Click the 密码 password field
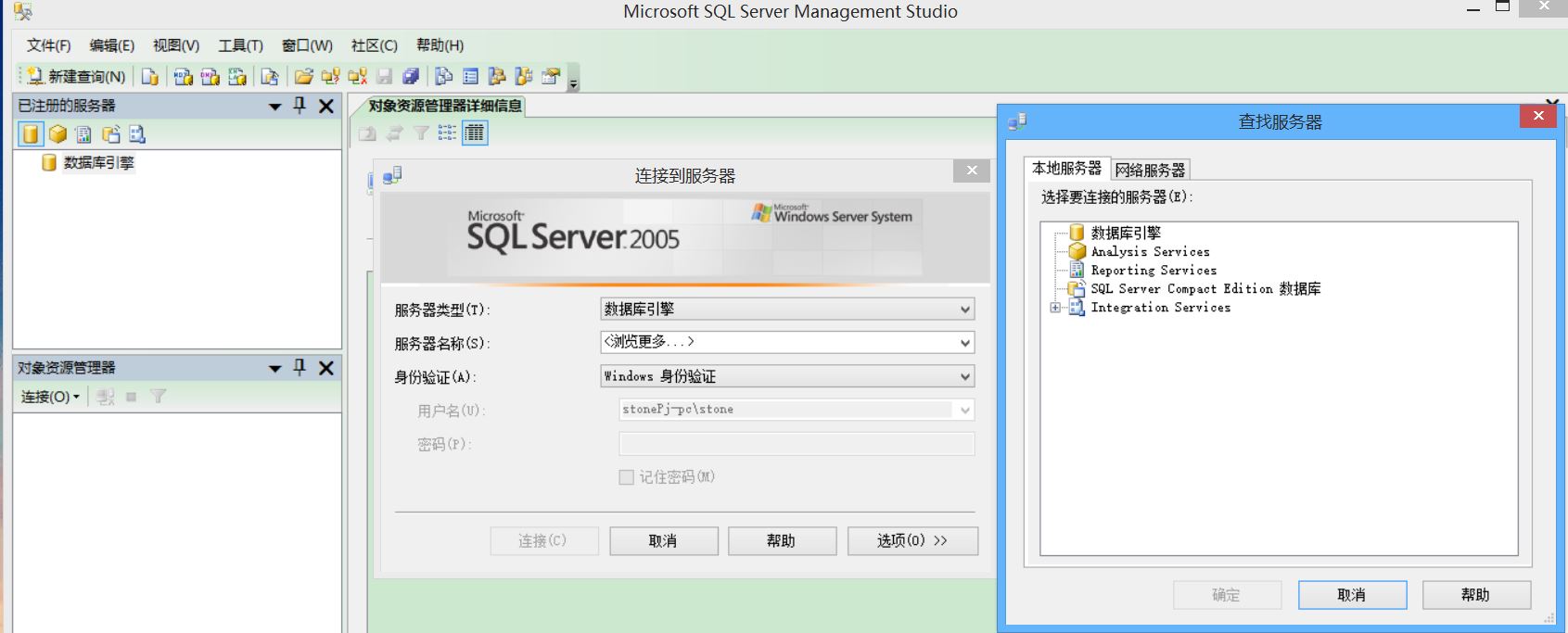 click(796, 444)
